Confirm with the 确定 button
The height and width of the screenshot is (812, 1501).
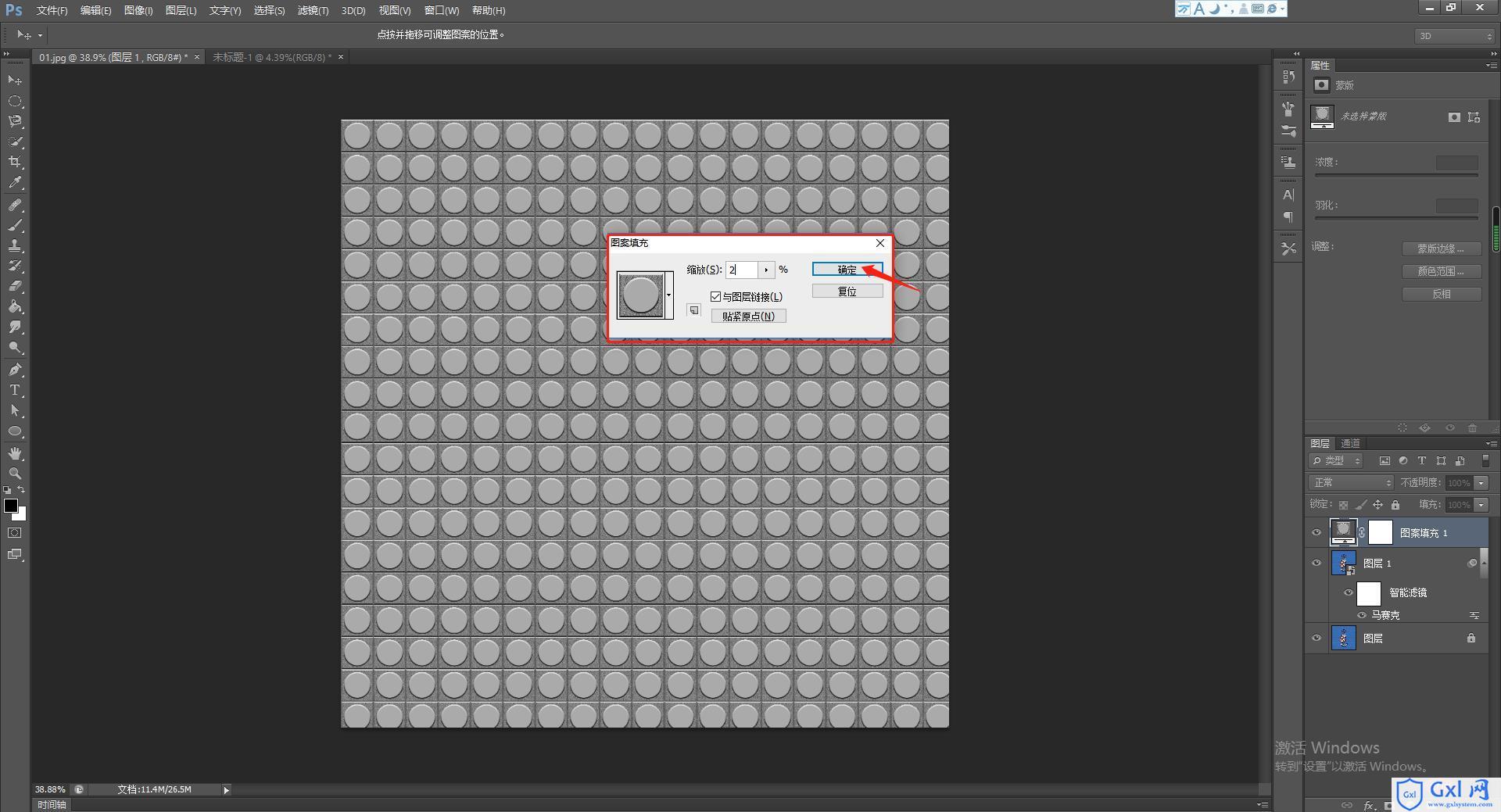tap(847, 270)
